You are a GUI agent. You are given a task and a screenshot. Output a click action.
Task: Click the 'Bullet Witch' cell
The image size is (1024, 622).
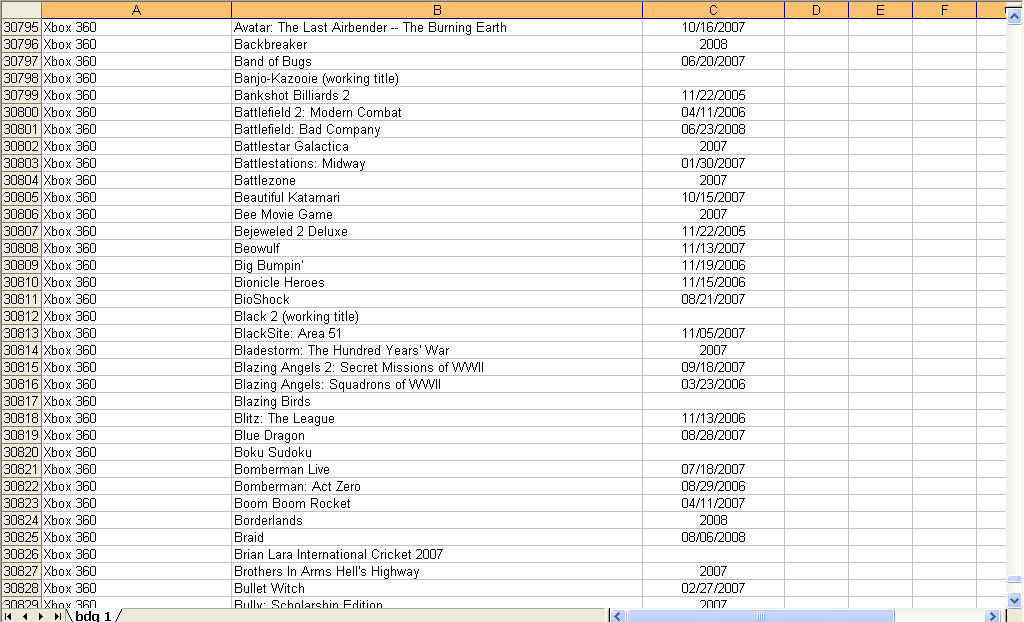(437, 588)
